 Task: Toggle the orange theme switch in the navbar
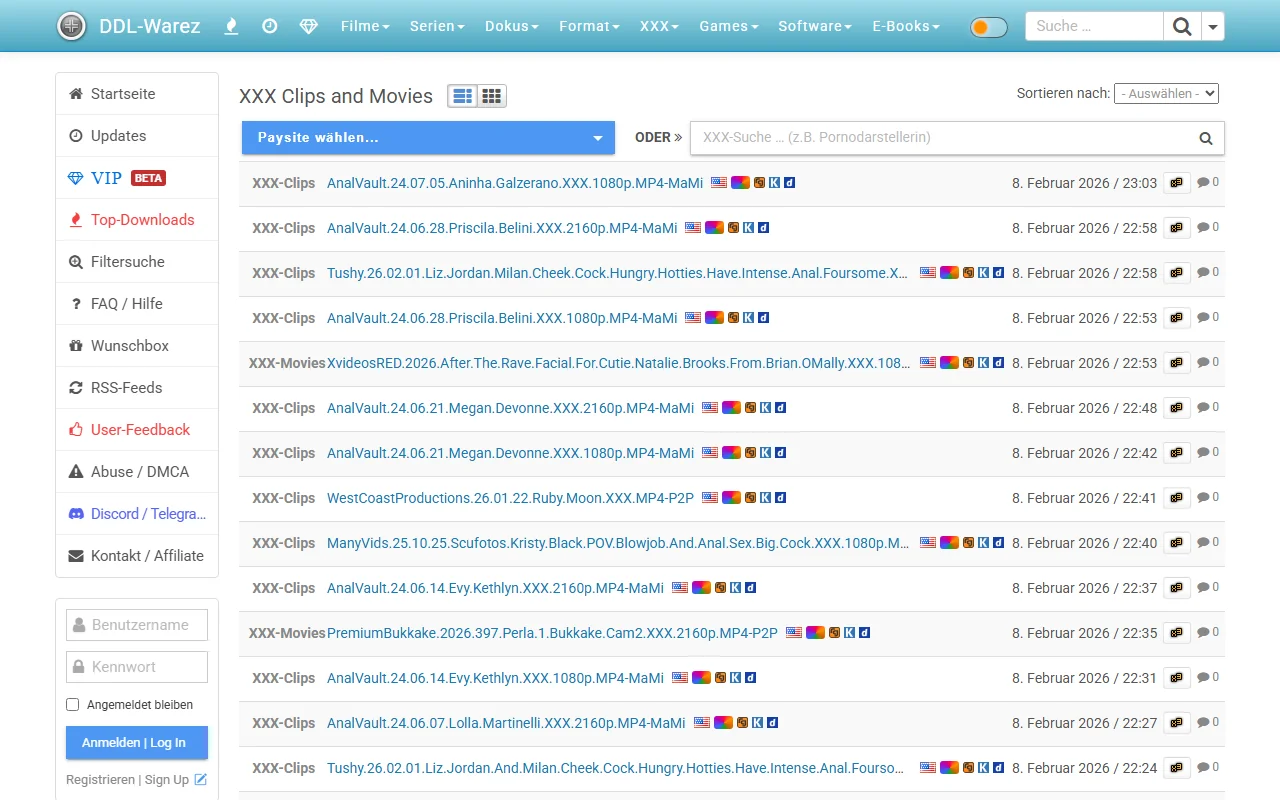point(988,26)
